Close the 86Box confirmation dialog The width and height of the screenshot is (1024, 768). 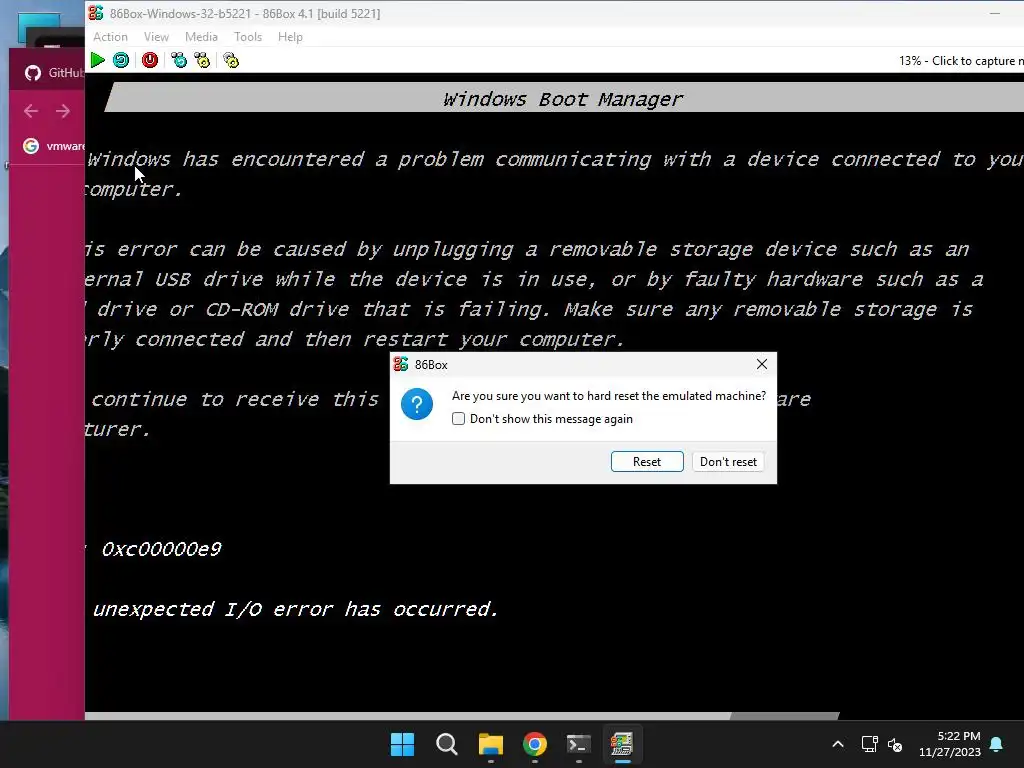(x=761, y=364)
